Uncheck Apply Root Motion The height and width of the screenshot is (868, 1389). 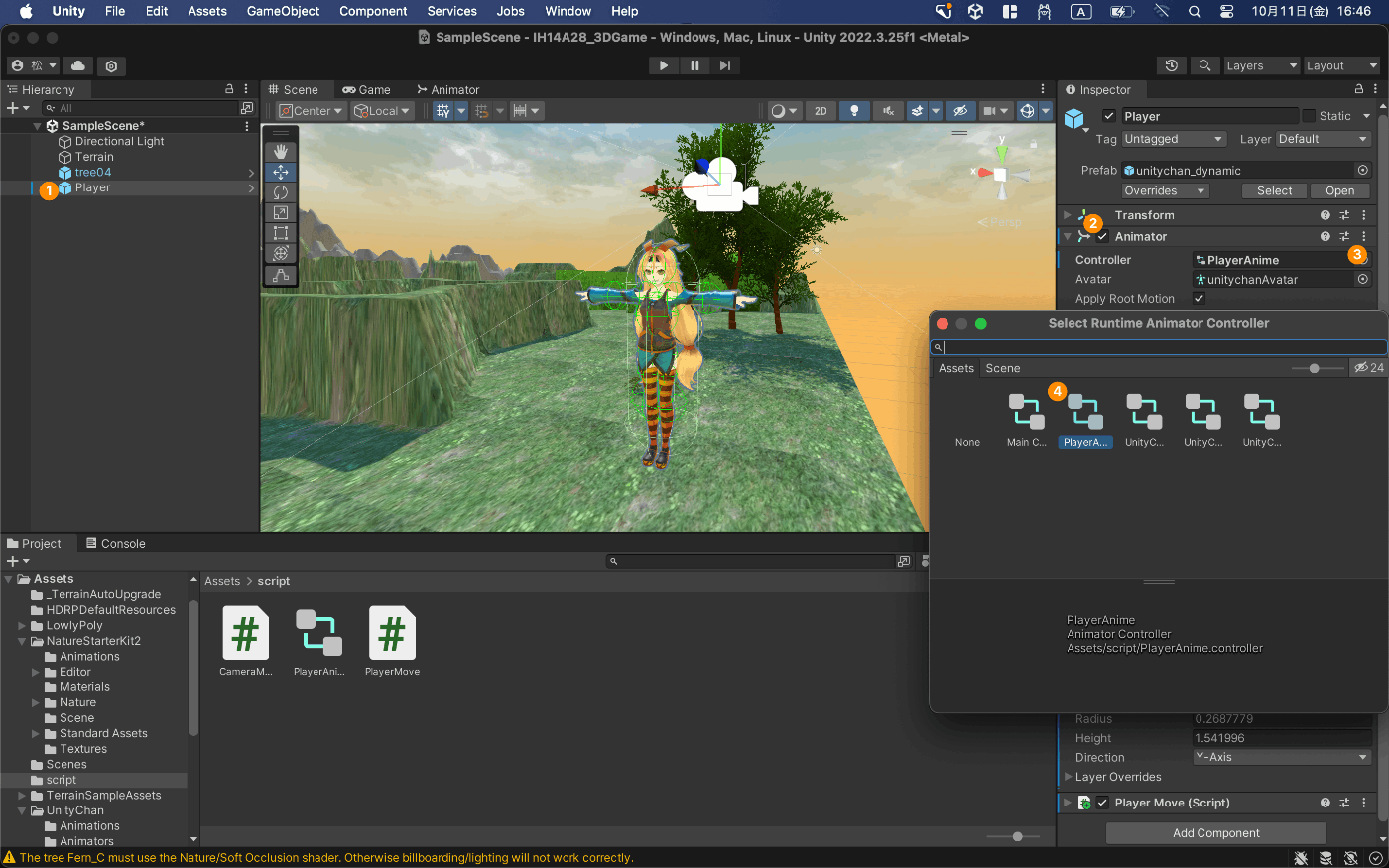click(1199, 298)
